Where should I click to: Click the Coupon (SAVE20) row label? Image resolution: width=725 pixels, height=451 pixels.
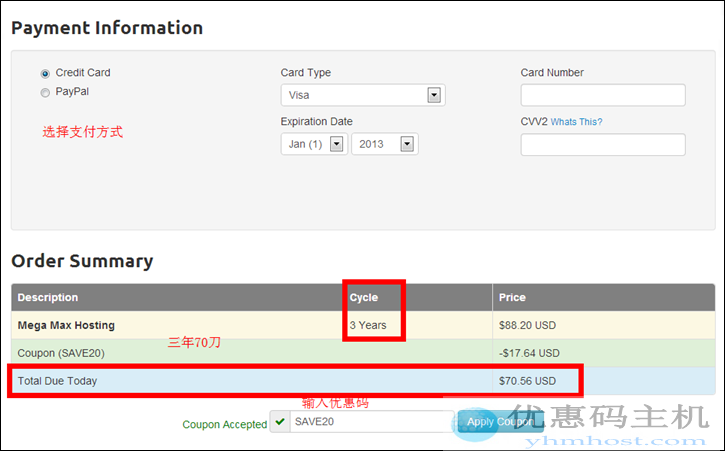coord(61,353)
